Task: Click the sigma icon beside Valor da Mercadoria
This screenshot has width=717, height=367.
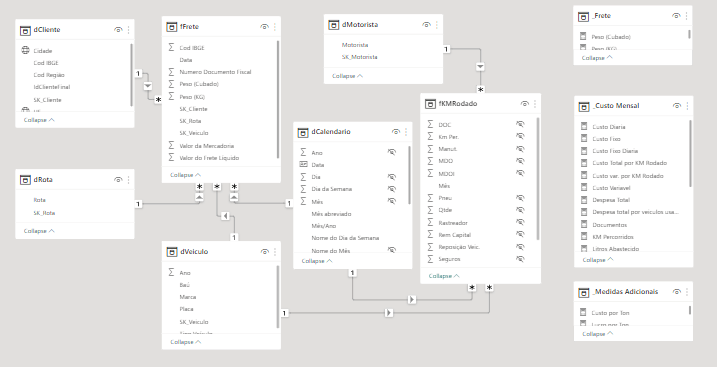Action: click(x=171, y=145)
